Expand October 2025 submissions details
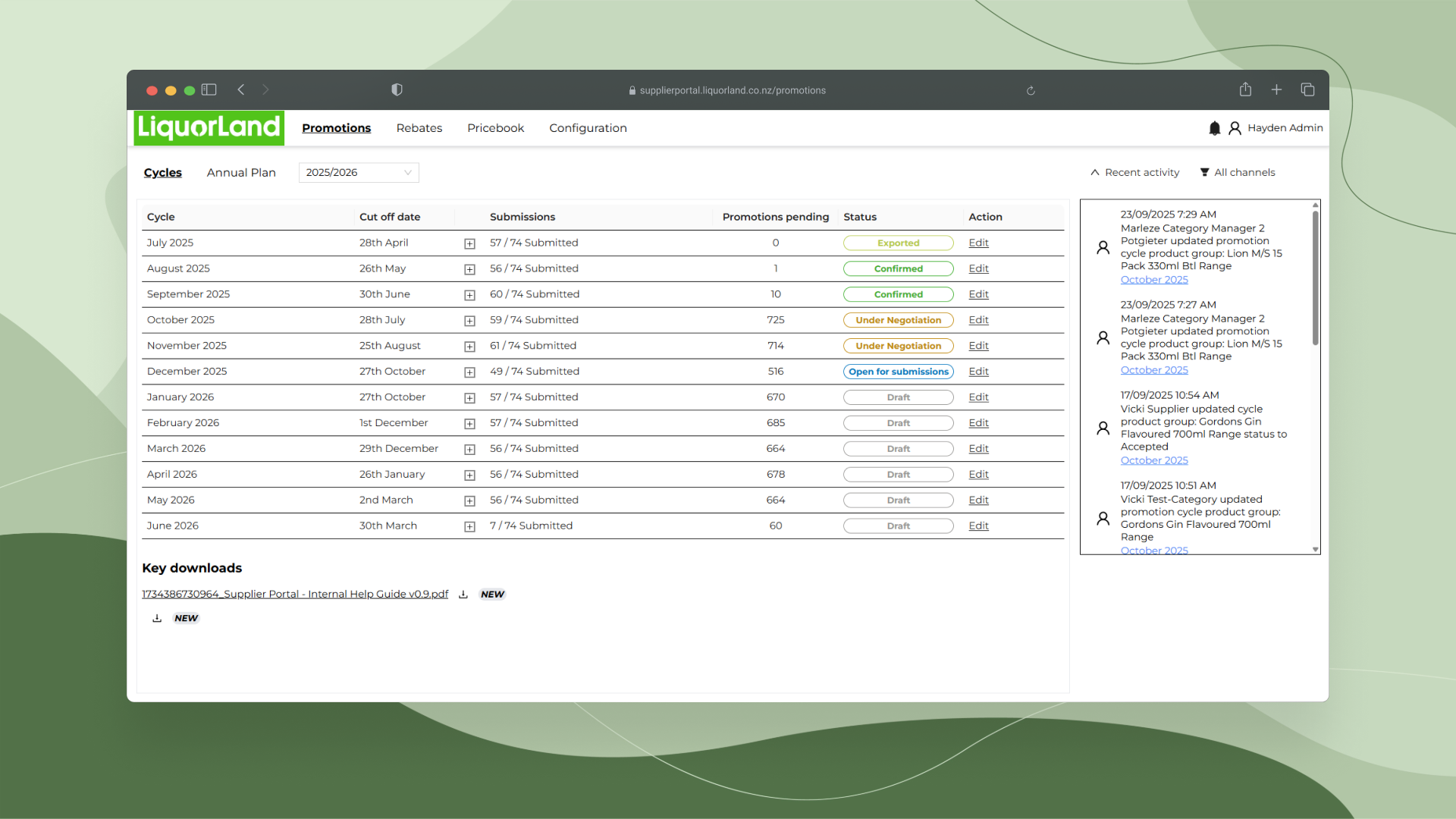 pos(469,321)
